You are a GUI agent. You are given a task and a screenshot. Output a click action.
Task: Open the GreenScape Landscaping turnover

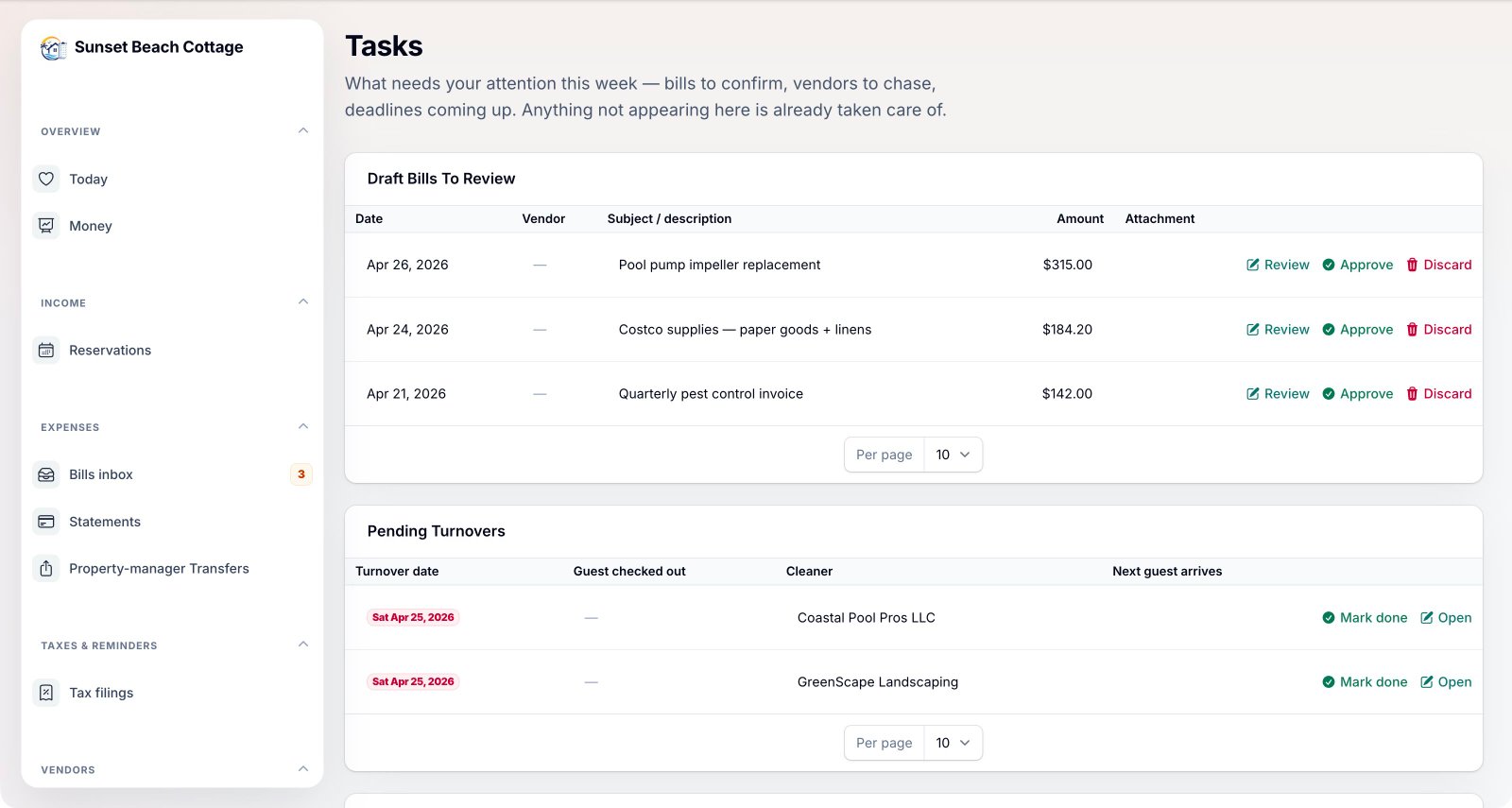1446,682
